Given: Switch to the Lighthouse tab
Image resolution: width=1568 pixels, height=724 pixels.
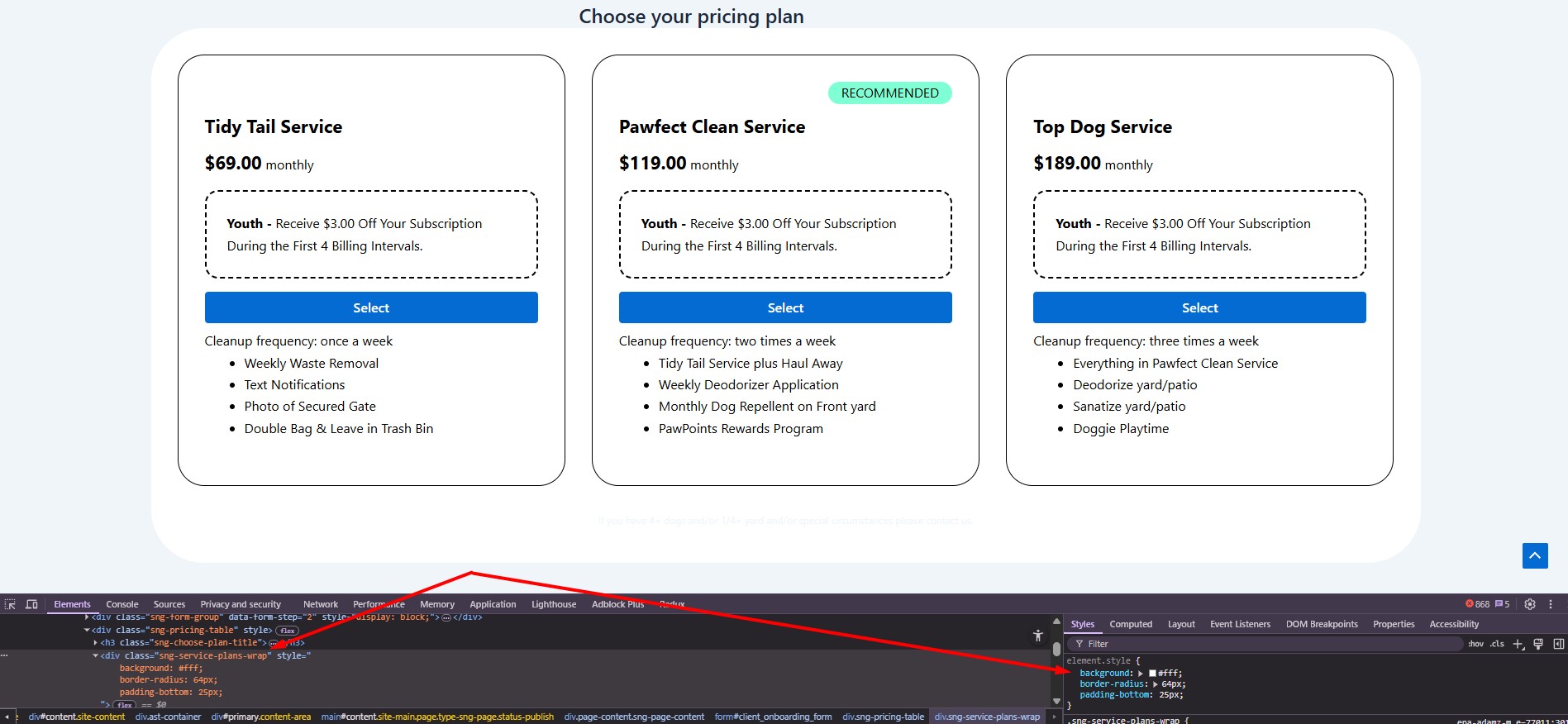Looking at the screenshot, I should click(x=554, y=604).
